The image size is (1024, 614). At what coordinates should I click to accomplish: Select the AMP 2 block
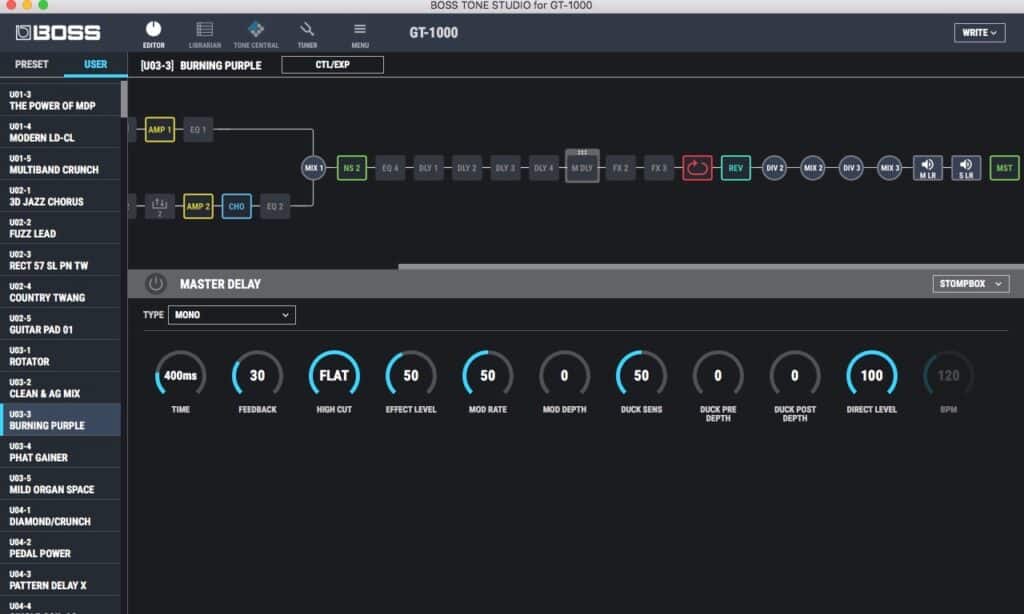[198, 206]
